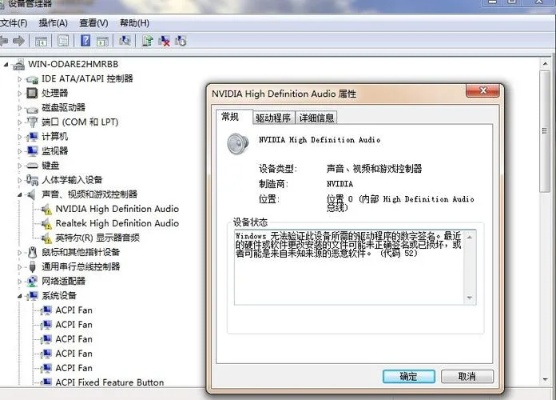Expand the 处理器 tree node

[x=20, y=93]
